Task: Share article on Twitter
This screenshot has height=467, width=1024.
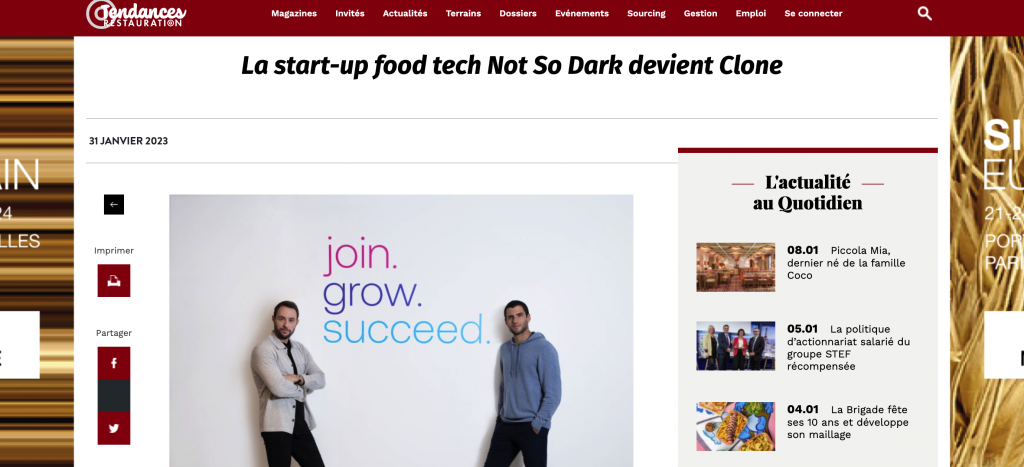Action: (x=114, y=428)
